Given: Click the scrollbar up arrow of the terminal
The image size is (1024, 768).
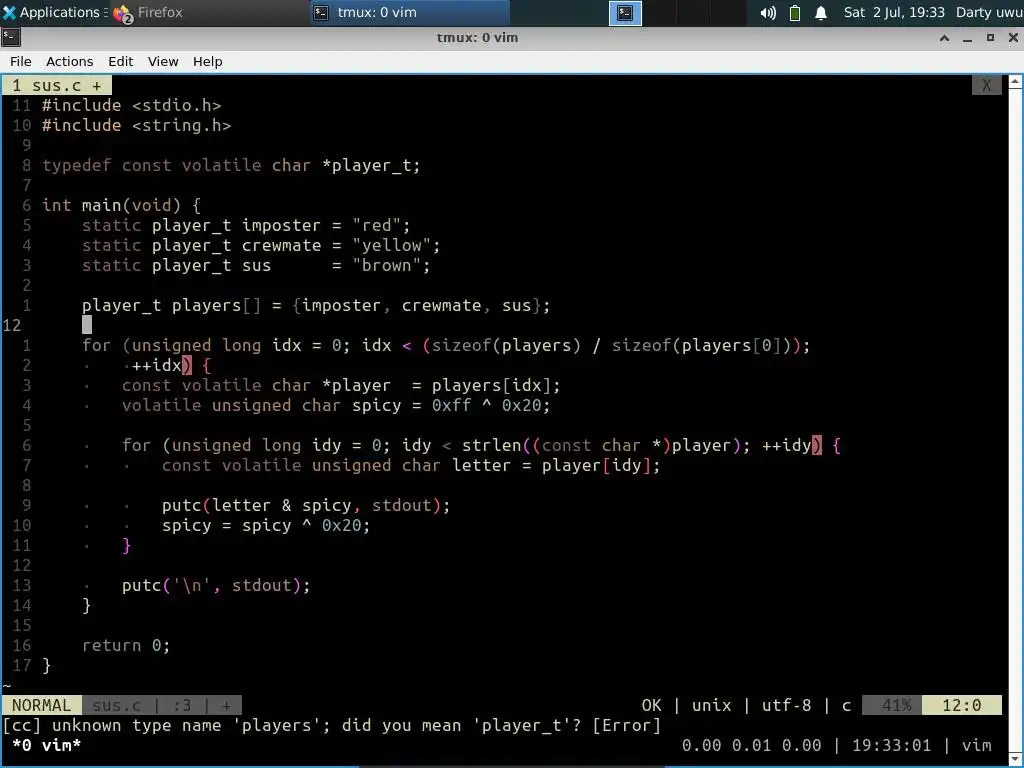Looking at the screenshot, I should coord(1015,82).
